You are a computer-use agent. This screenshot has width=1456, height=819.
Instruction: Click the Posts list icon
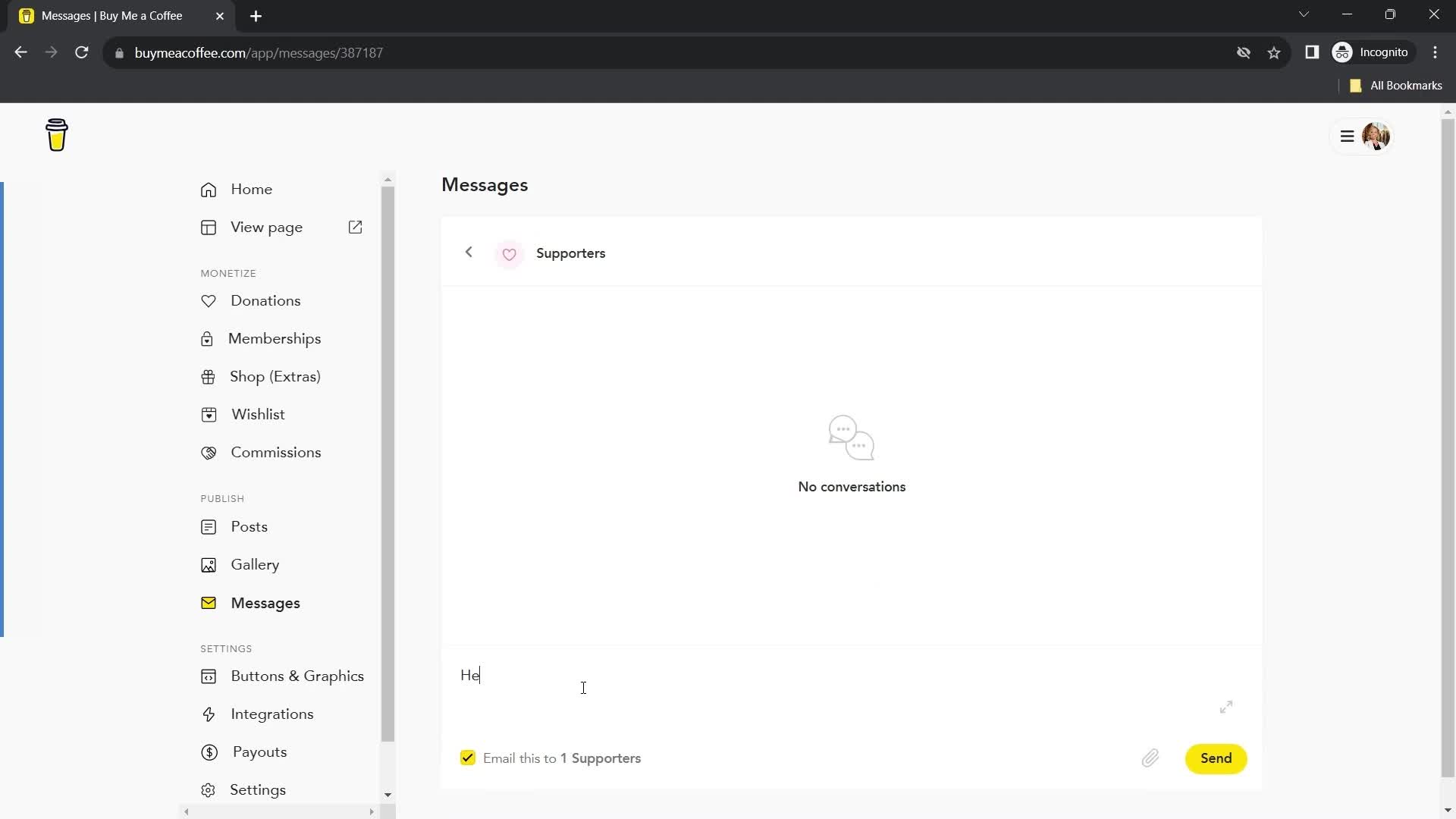[208, 526]
